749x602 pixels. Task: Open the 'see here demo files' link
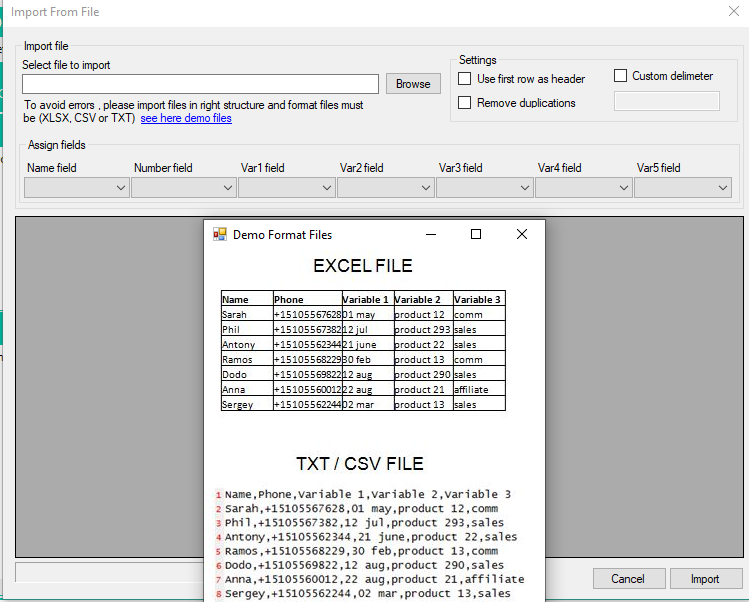(186, 118)
